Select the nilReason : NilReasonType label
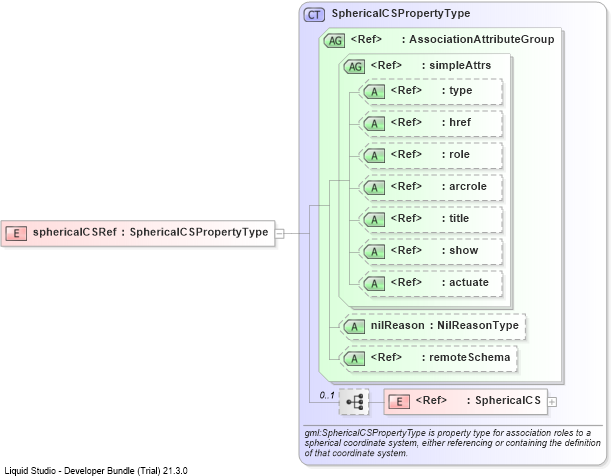Screen dimensions: 611x476 coord(445,325)
